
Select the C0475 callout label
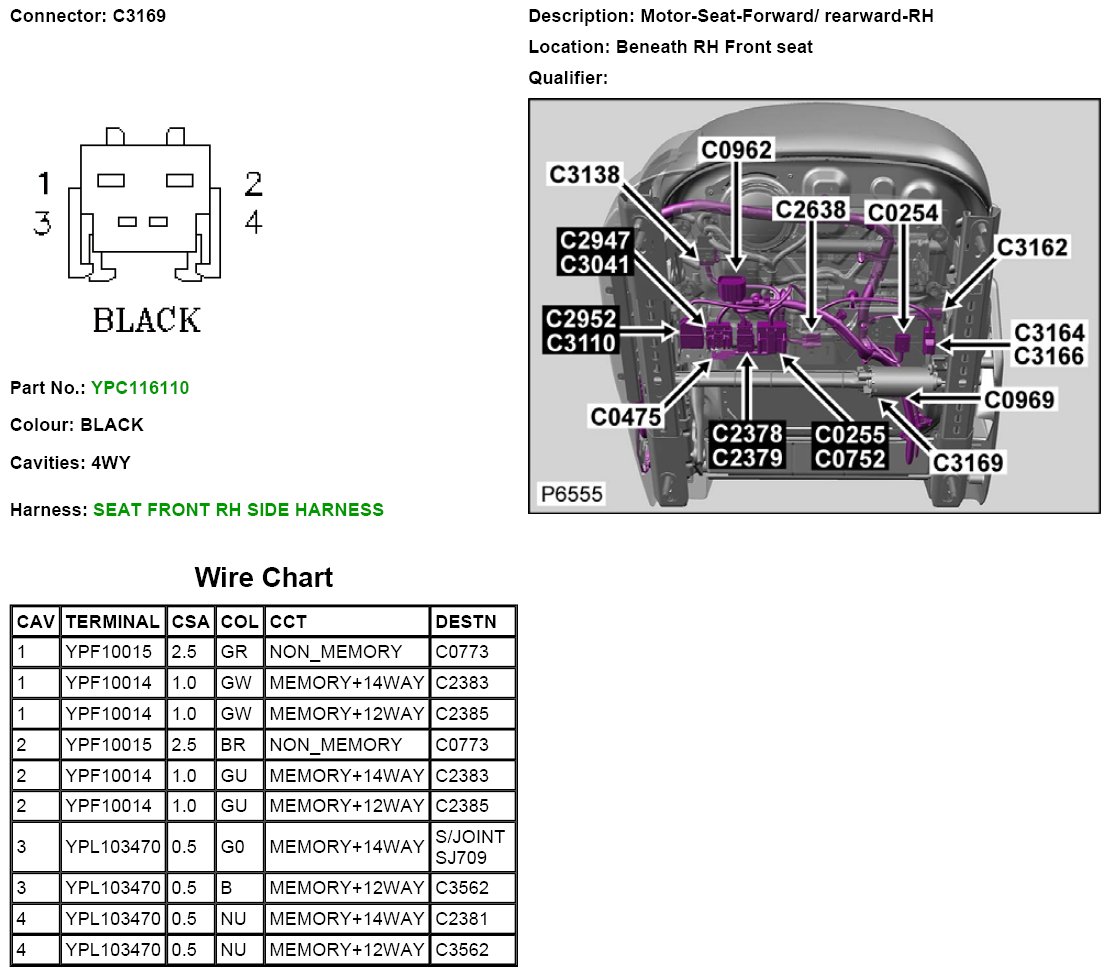626,417
